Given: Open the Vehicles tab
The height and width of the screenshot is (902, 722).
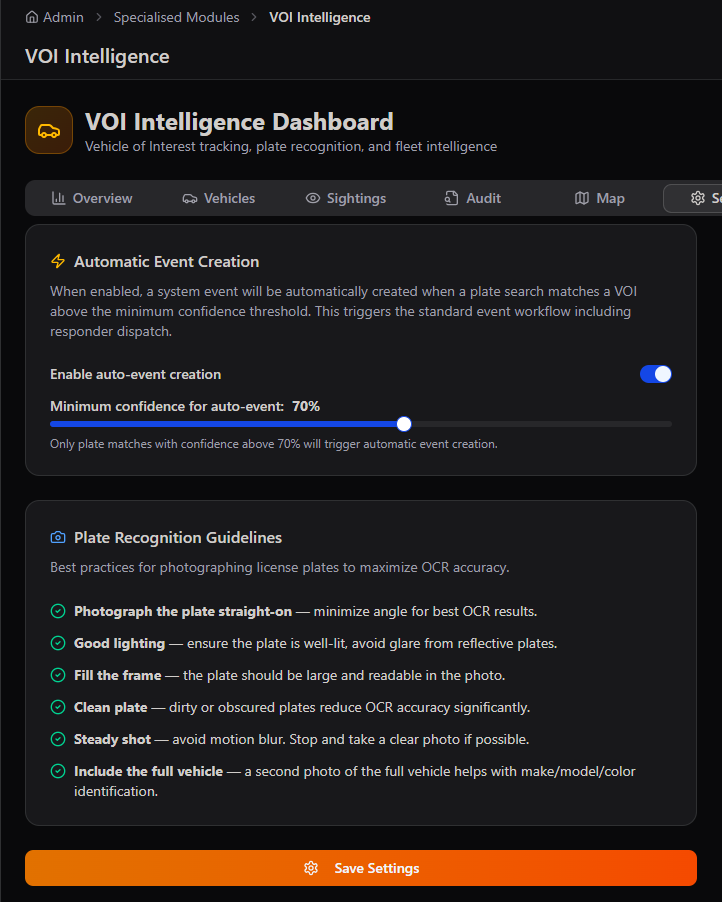Looking at the screenshot, I should point(219,198).
